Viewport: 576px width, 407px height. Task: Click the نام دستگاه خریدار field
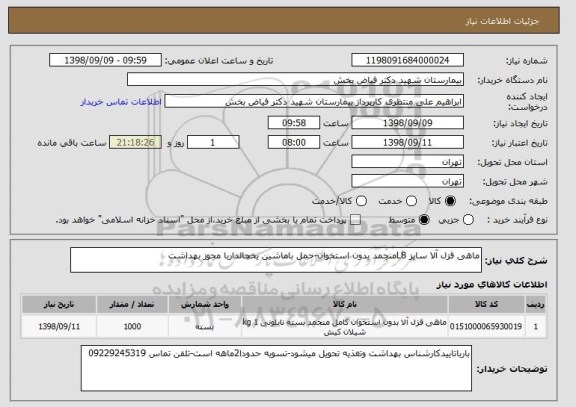[295, 80]
